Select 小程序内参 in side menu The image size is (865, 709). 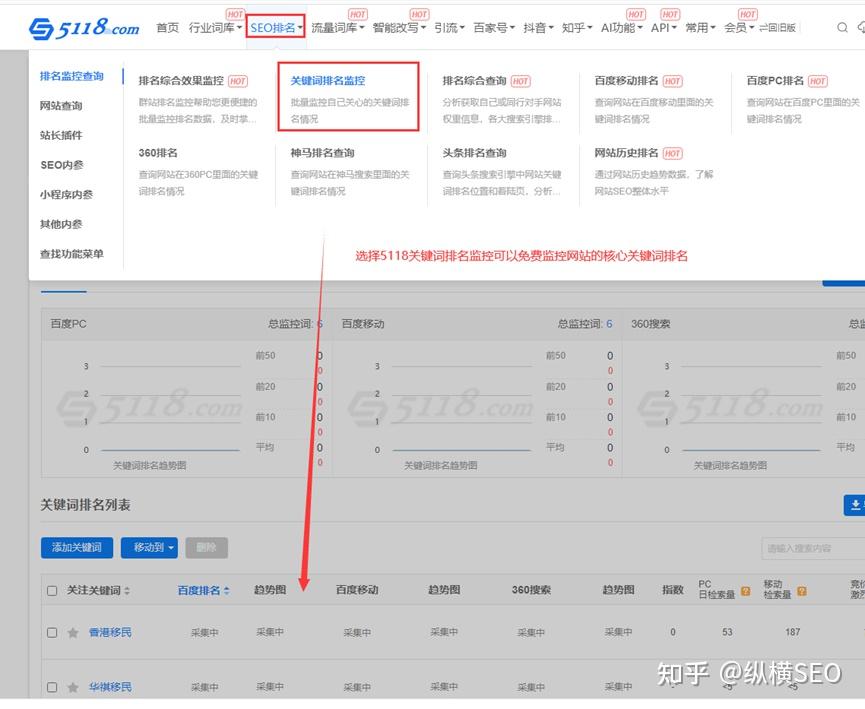66,195
